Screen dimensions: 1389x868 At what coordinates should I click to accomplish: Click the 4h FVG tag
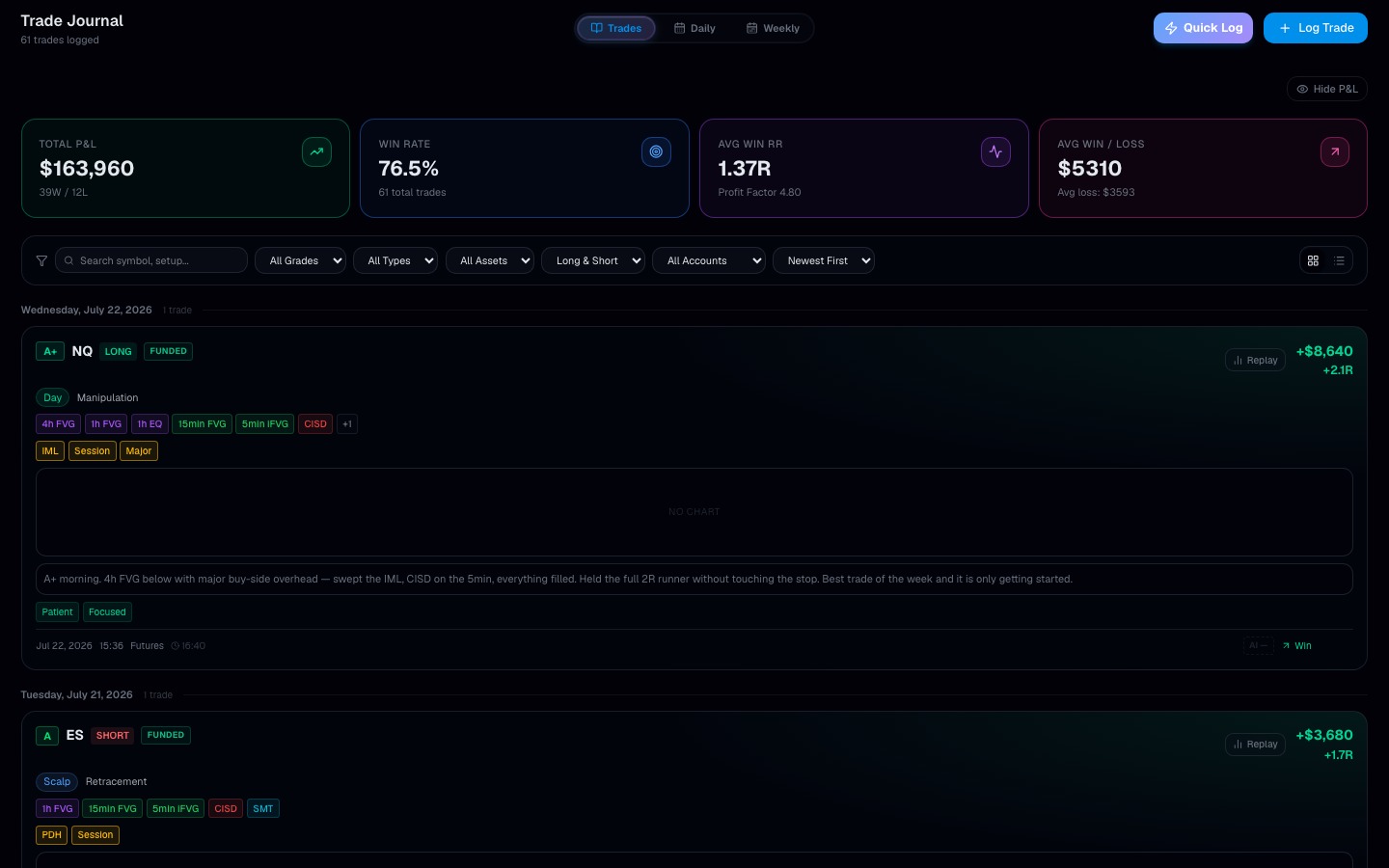58,424
